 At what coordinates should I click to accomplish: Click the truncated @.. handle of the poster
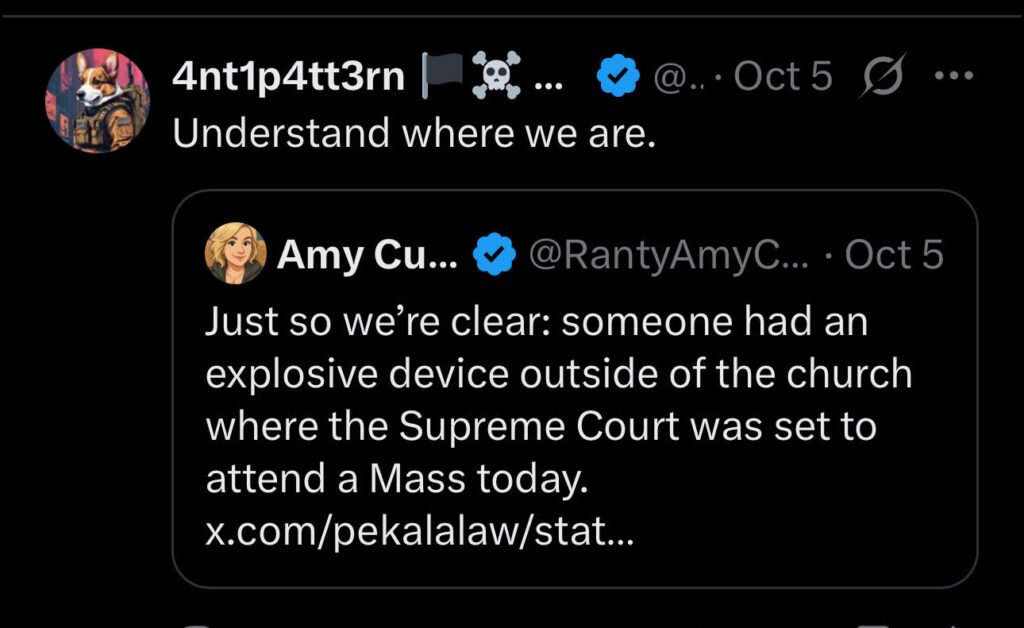tap(675, 77)
